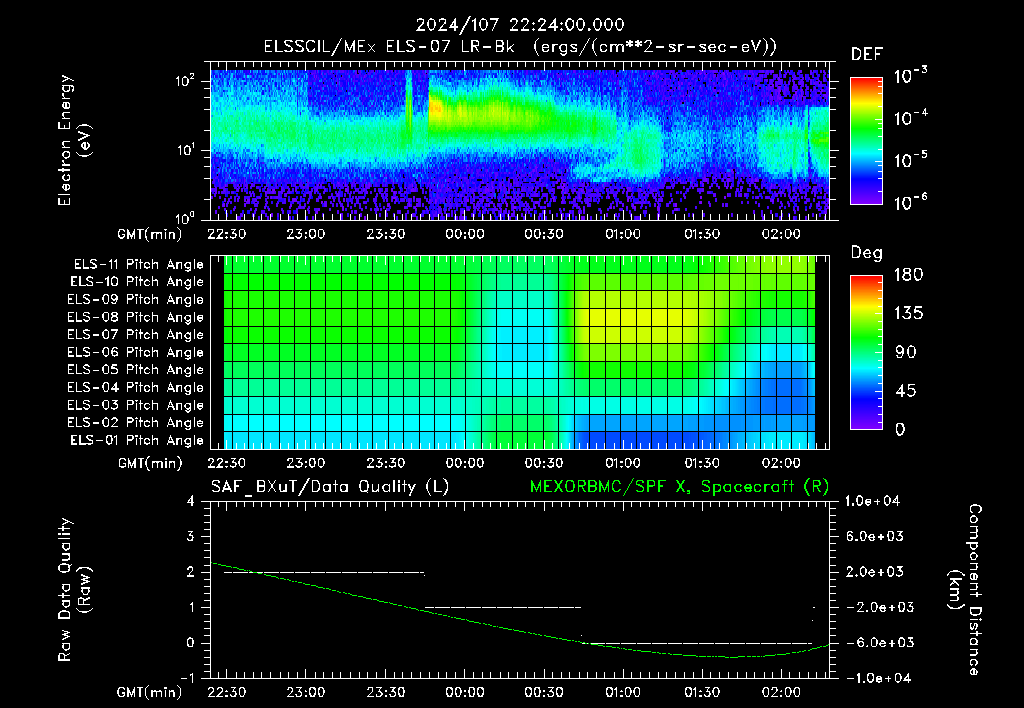Select the ELSSCIL/MEx ELS-07 LR-Bk plot title

pyautogui.click(x=520, y=47)
